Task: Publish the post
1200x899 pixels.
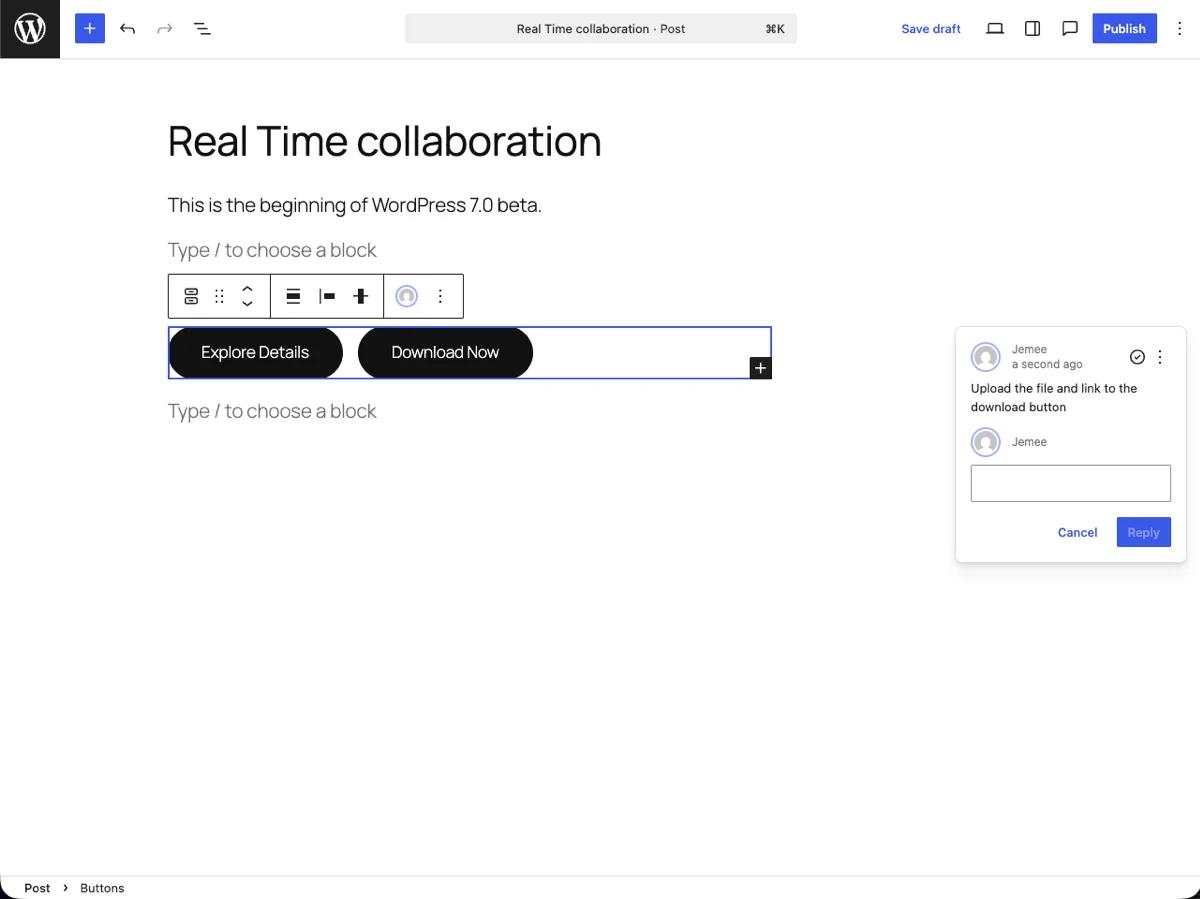Action: (x=1124, y=28)
